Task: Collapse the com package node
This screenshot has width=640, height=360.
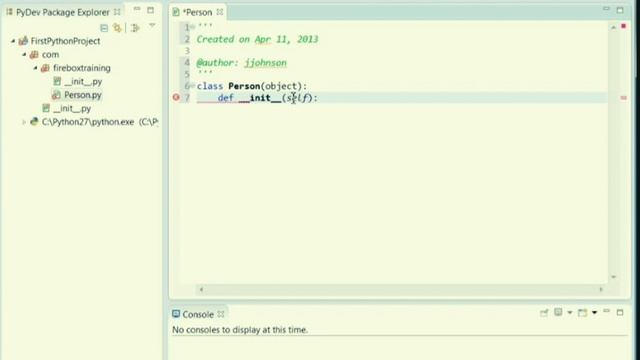Action: click(24, 54)
